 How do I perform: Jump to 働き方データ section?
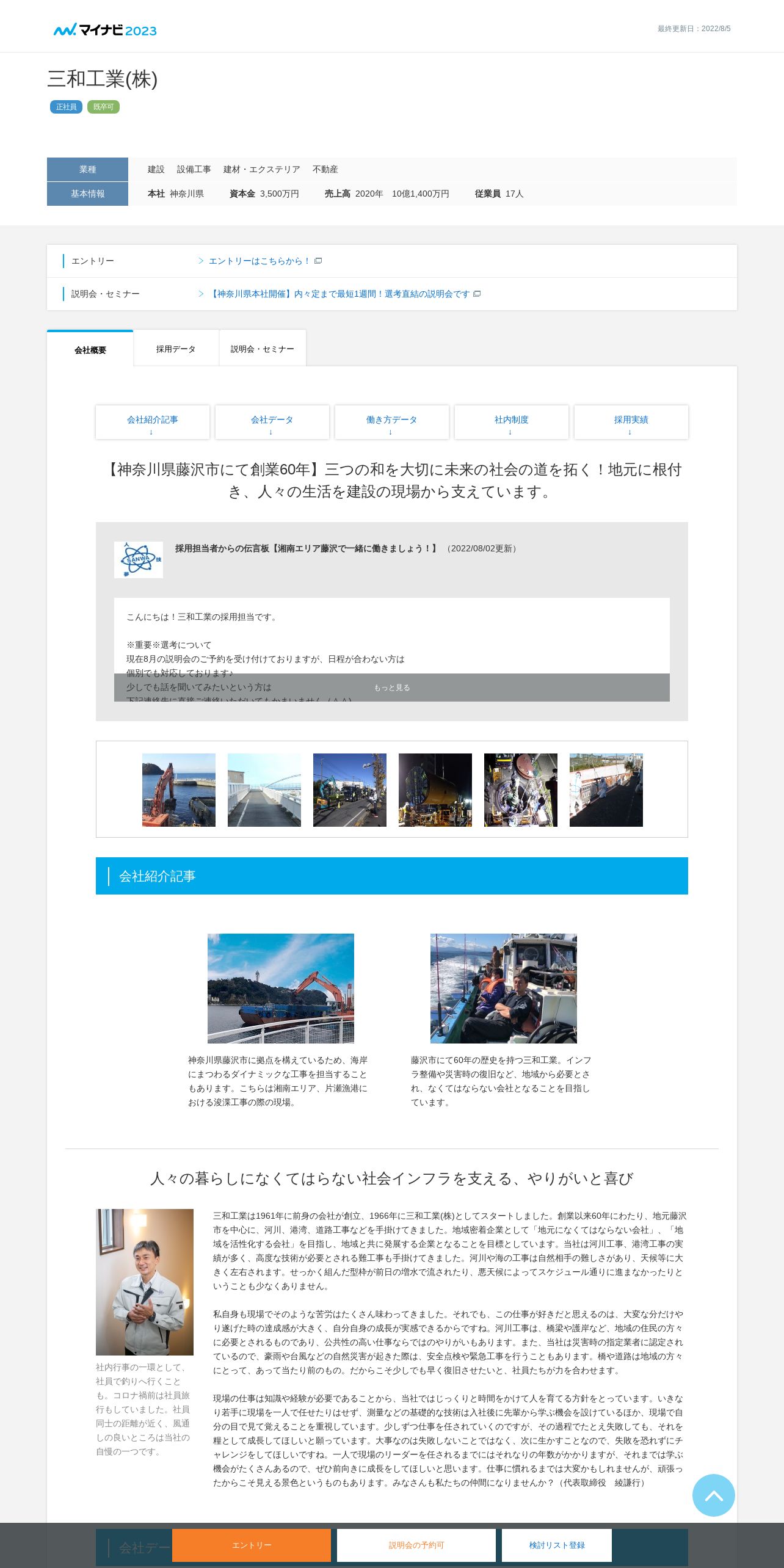(392, 422)
